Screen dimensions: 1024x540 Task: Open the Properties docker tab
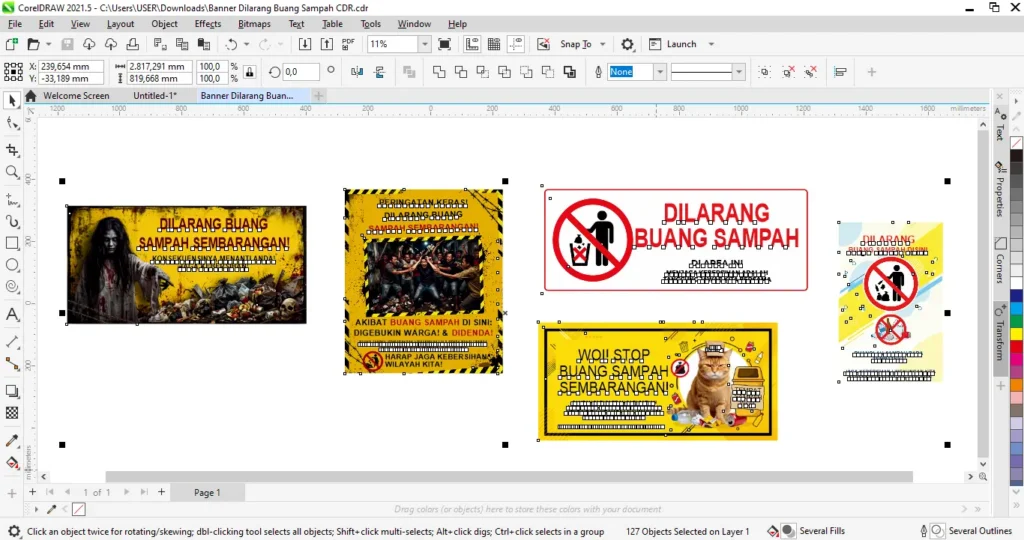1000,190
